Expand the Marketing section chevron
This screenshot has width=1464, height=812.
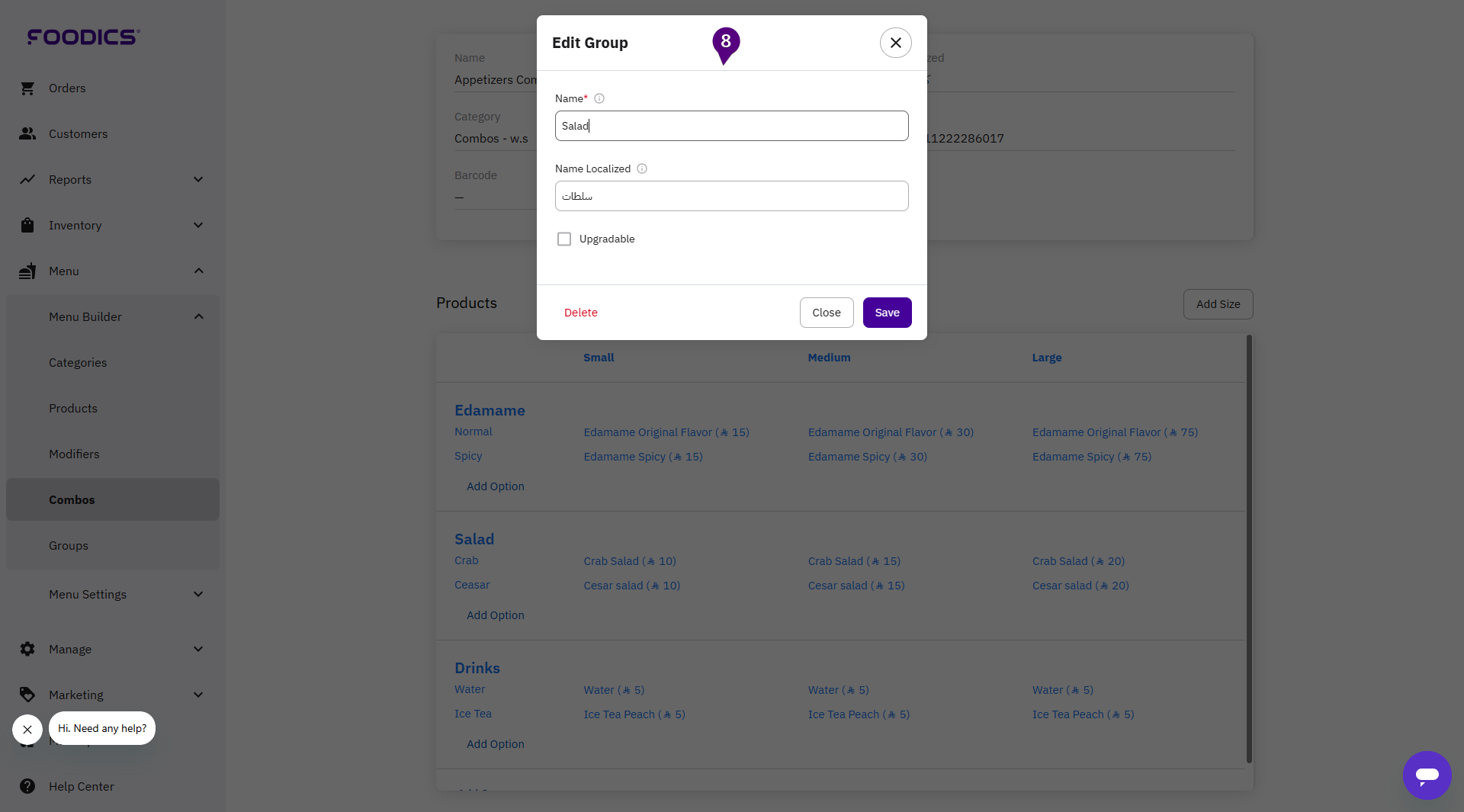pyautogui.click(x=198, y=695)
